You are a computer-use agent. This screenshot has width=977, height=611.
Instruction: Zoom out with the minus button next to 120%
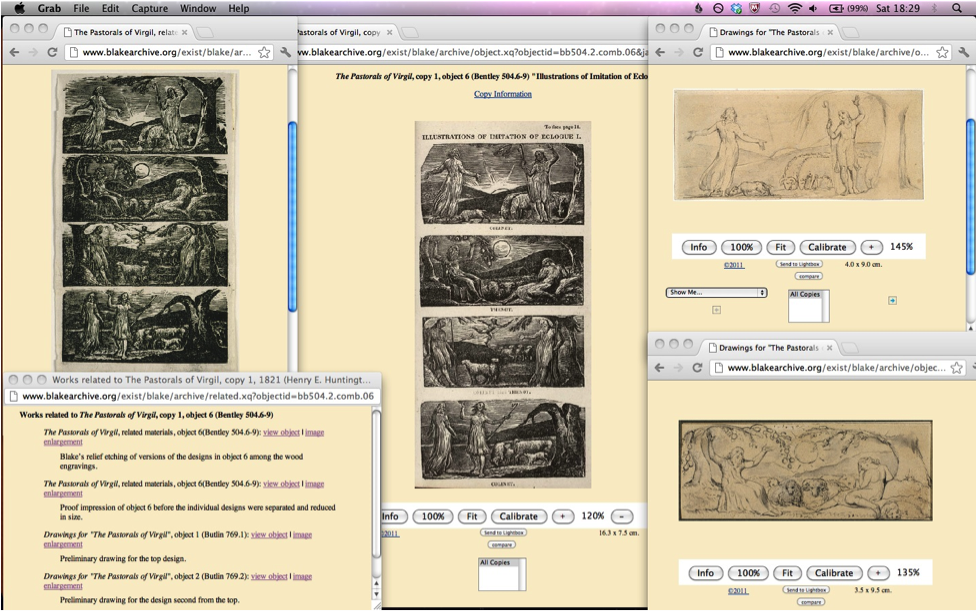point(622,516)
